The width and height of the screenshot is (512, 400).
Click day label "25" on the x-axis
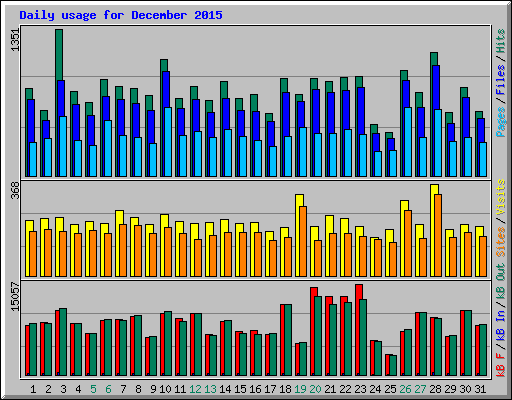390,389
